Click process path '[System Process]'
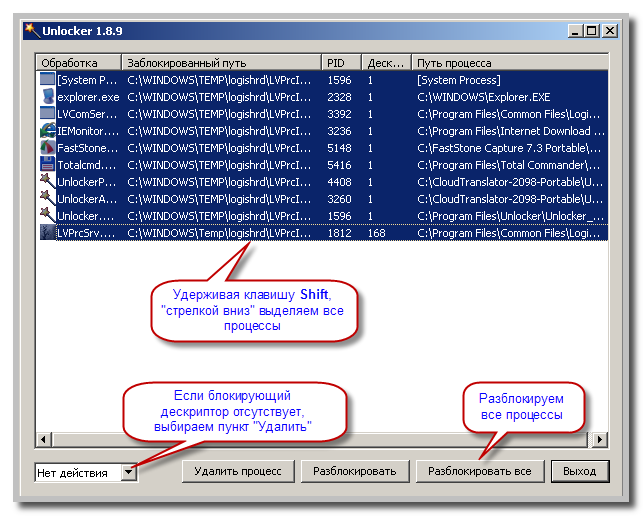Screen dimensions: 643x516 pyautogui.click(x=458, y=80)
